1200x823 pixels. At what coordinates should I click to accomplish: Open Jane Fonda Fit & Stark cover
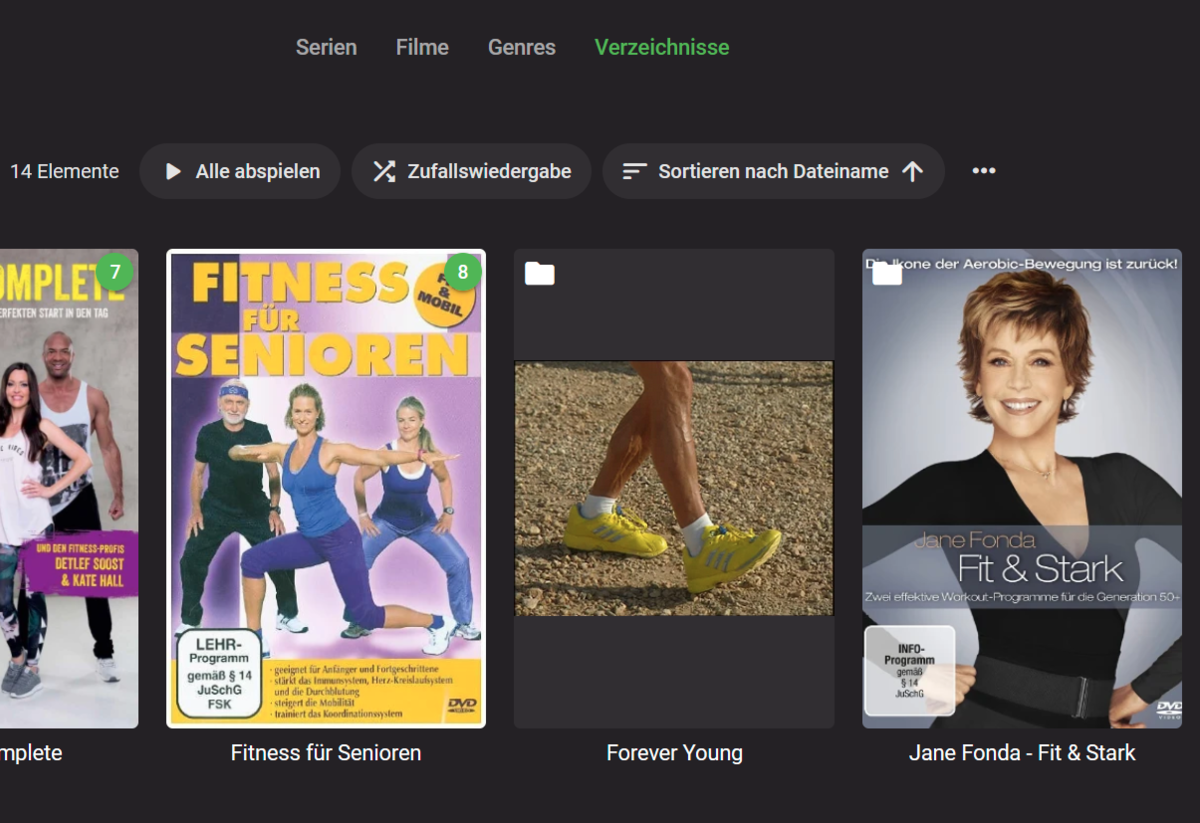1022,488
